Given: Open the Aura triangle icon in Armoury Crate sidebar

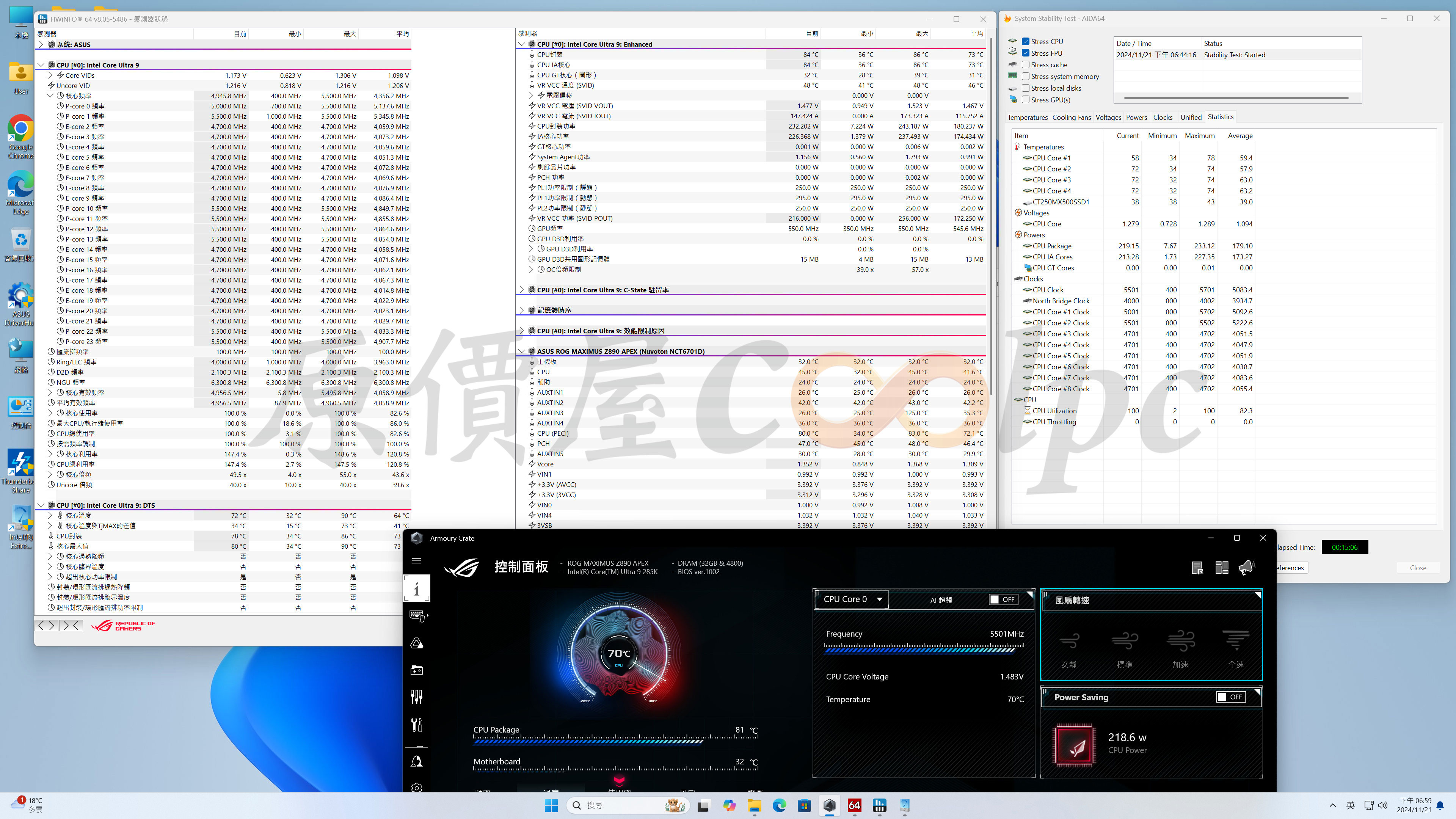Looking at the screenshot, I should (x=417, y=643).
